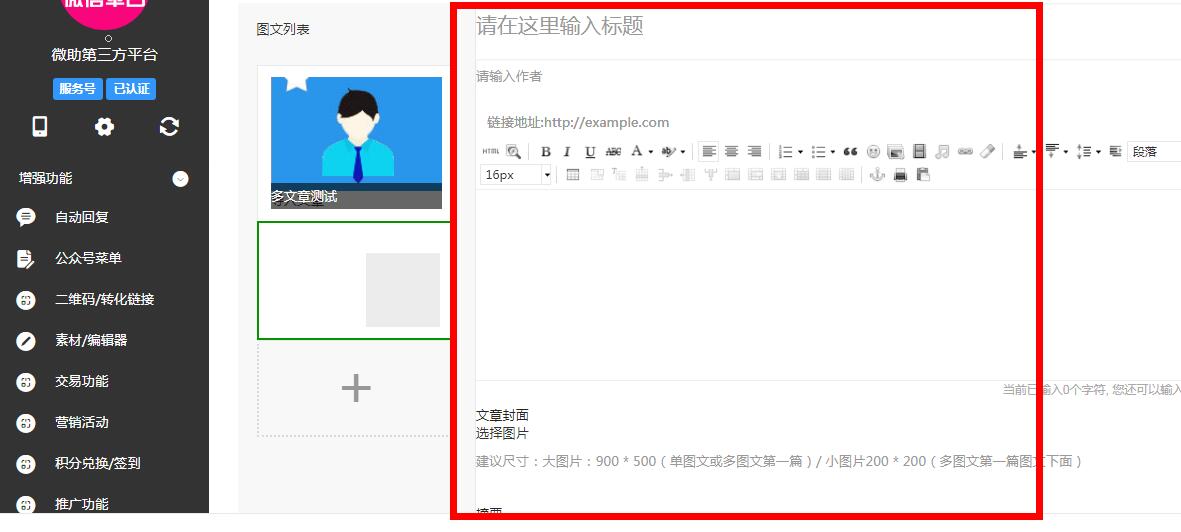Viewport: 1181px width, 532px height.
Task: Toggle underline formatting
Action: 590,152
